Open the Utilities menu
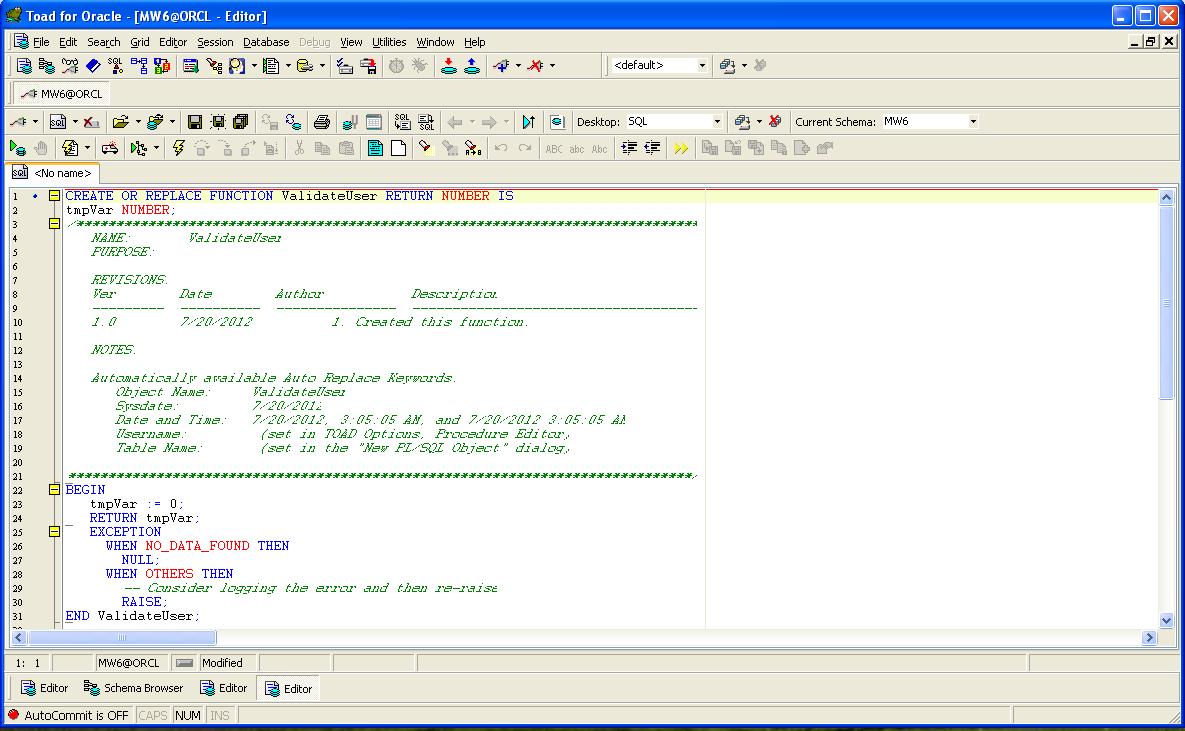 (389, 42)
